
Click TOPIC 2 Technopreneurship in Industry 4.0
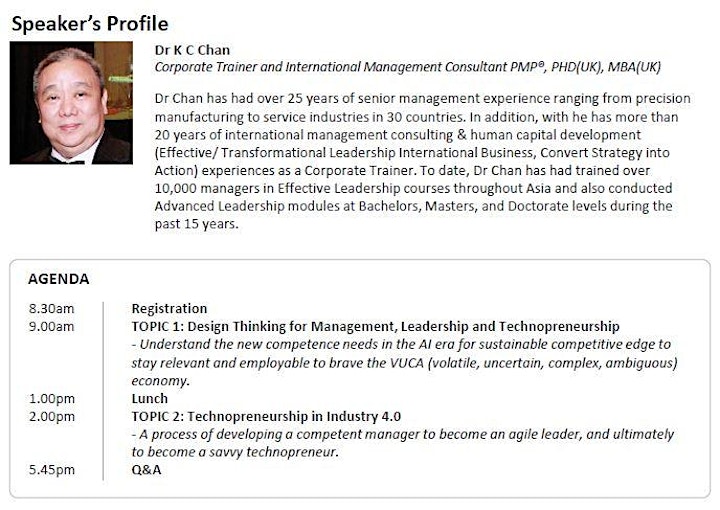click(266, 416)
